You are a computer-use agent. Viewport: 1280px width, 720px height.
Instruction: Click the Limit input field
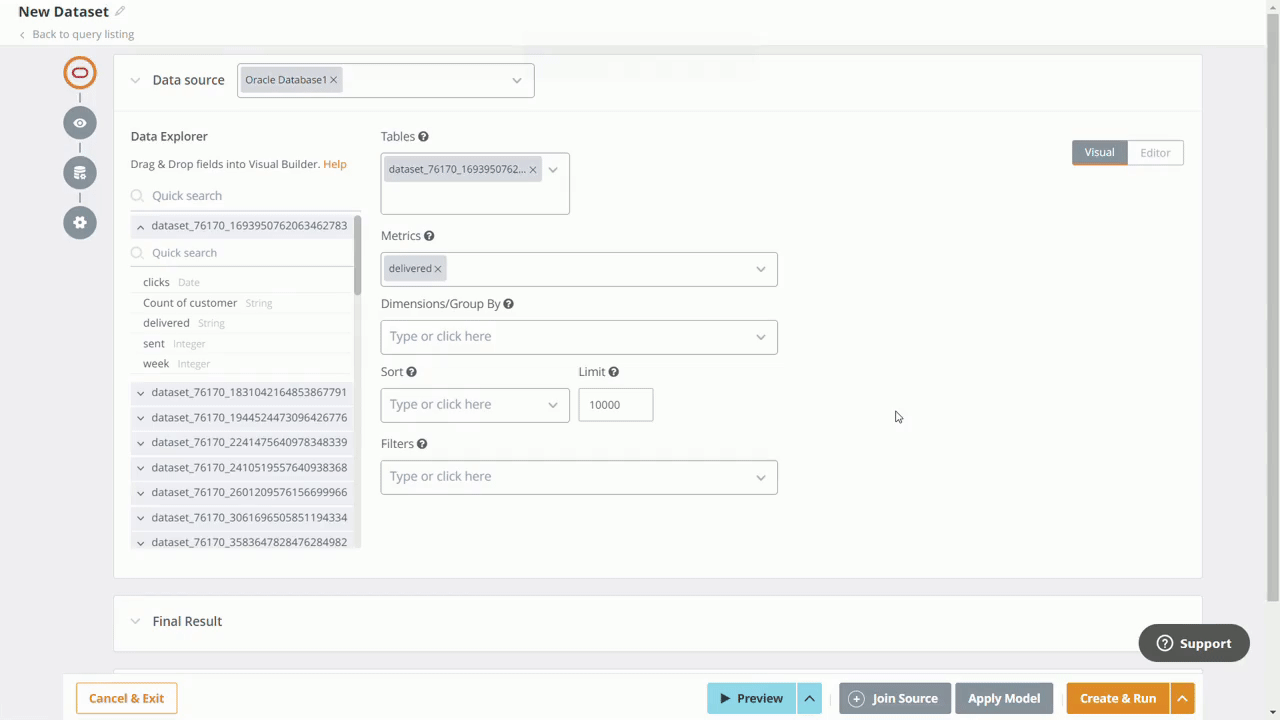coord(615,405)
